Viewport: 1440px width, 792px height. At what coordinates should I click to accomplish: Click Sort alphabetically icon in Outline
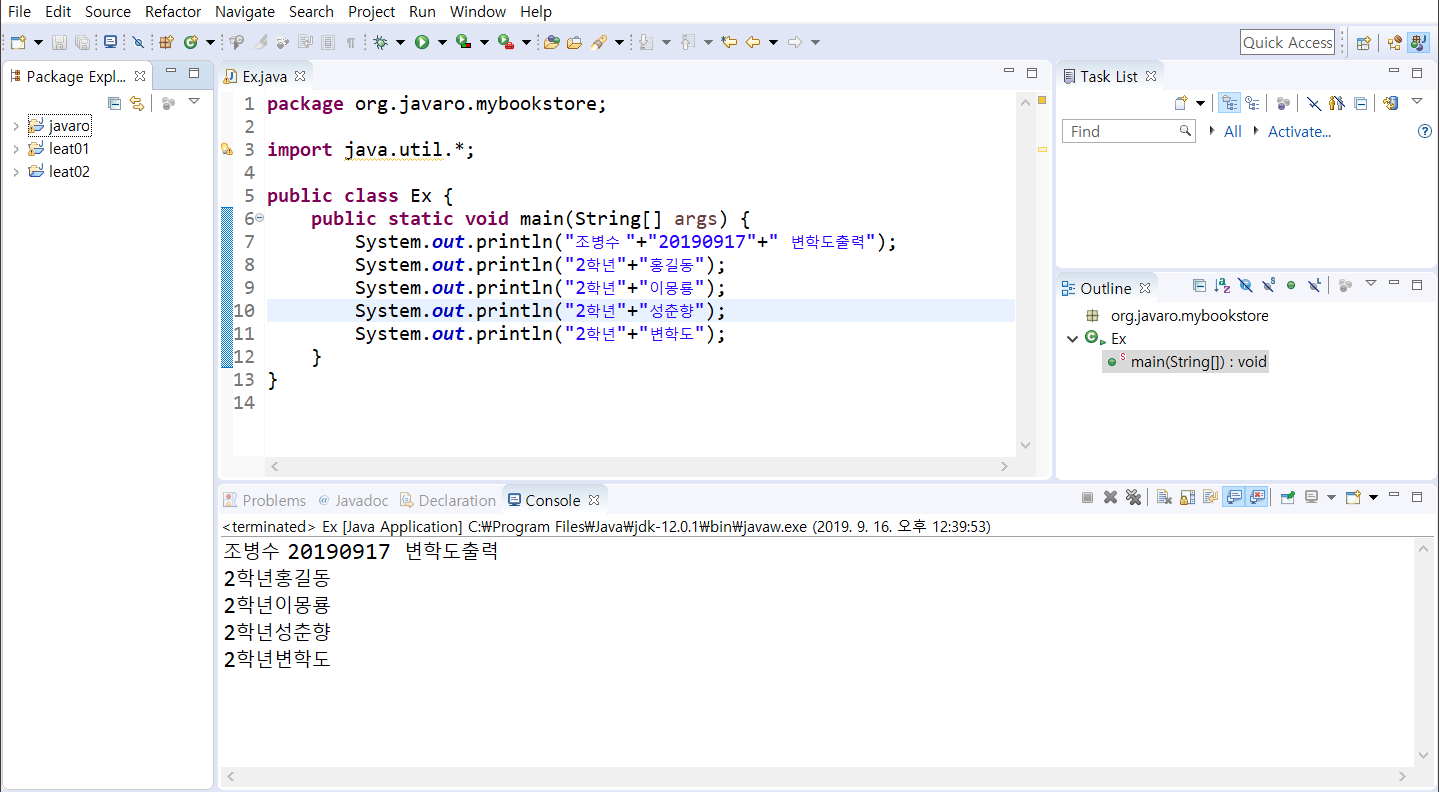(1222, 286)
